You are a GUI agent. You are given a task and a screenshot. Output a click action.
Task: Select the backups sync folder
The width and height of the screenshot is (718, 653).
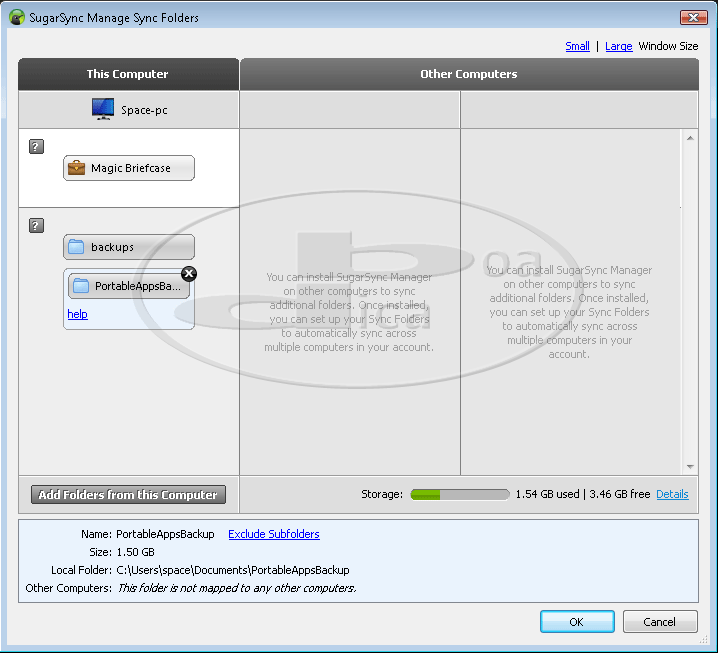pos(129,247)
